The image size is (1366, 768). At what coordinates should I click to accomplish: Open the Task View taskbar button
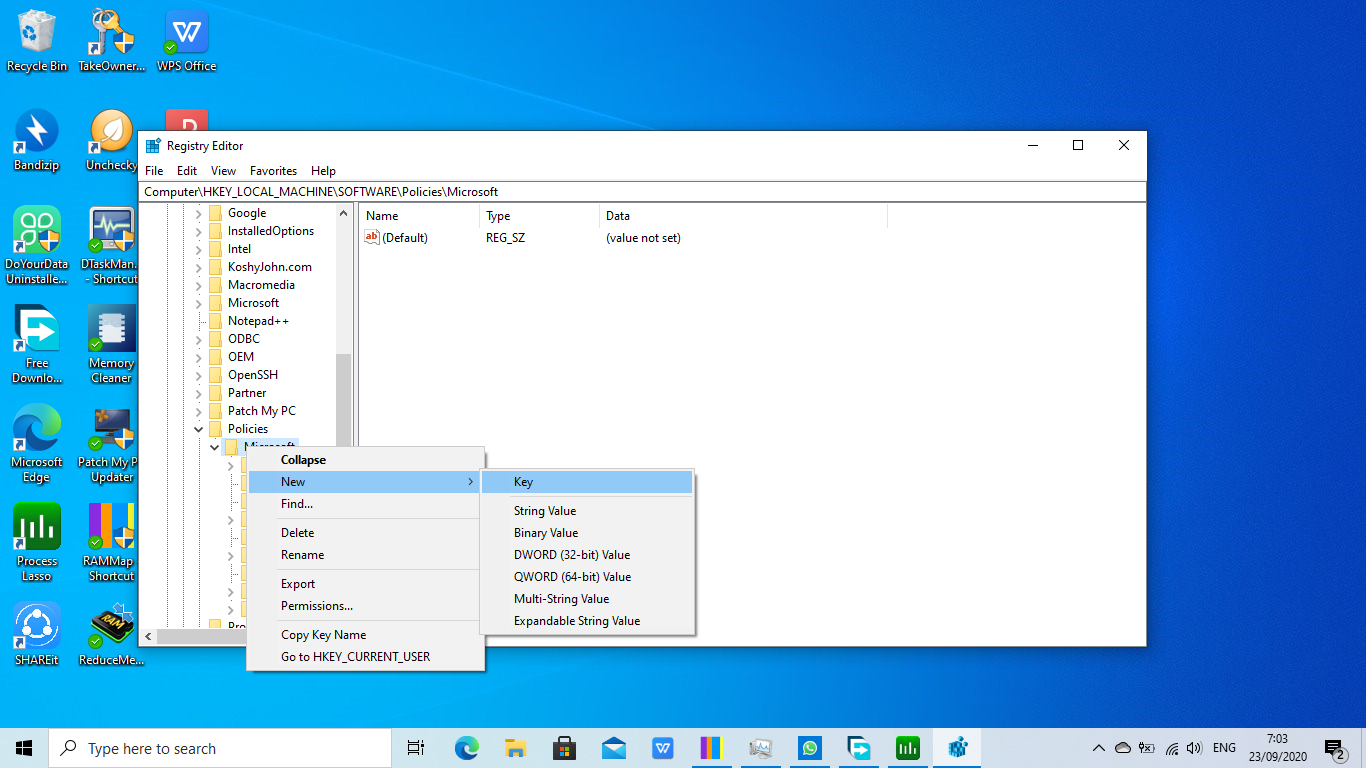click(x=416, y=748)
